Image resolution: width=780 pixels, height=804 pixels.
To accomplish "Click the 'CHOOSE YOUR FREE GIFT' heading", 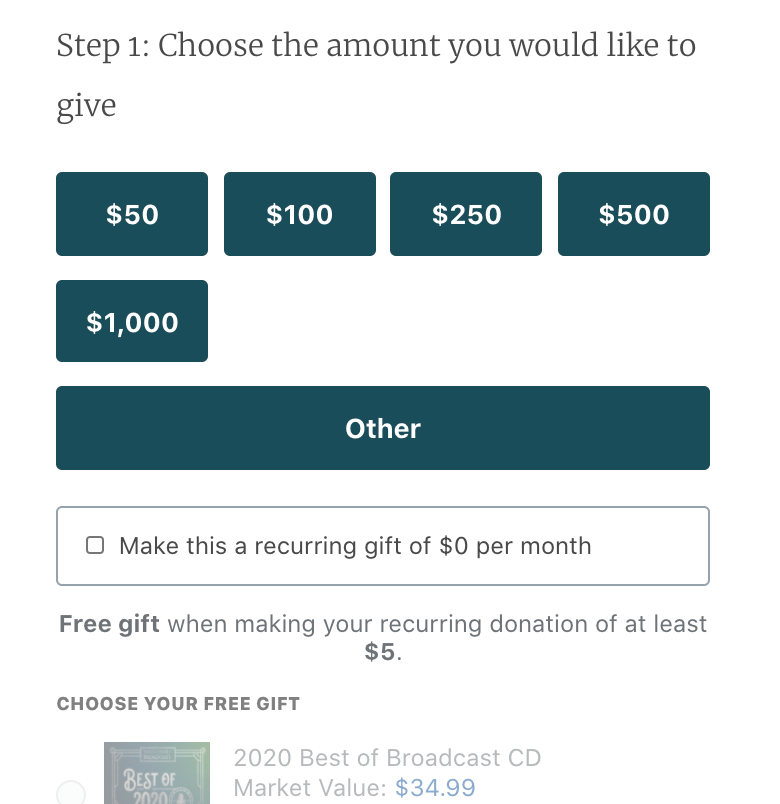I will pos(178,704).
